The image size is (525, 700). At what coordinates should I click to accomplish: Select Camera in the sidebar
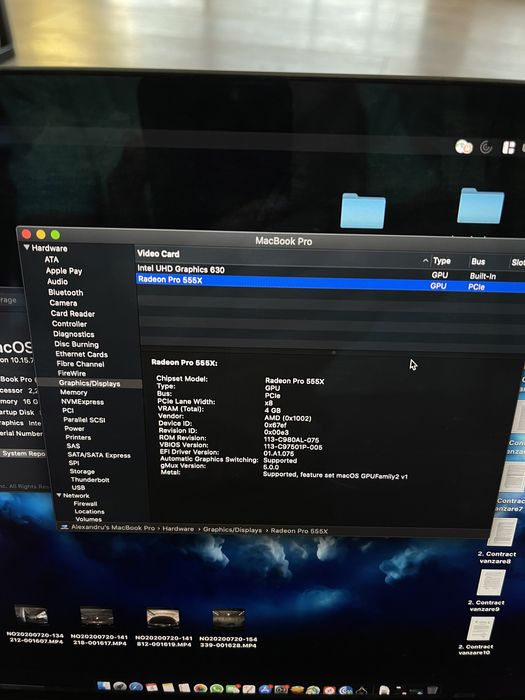[x=63, y=303]
